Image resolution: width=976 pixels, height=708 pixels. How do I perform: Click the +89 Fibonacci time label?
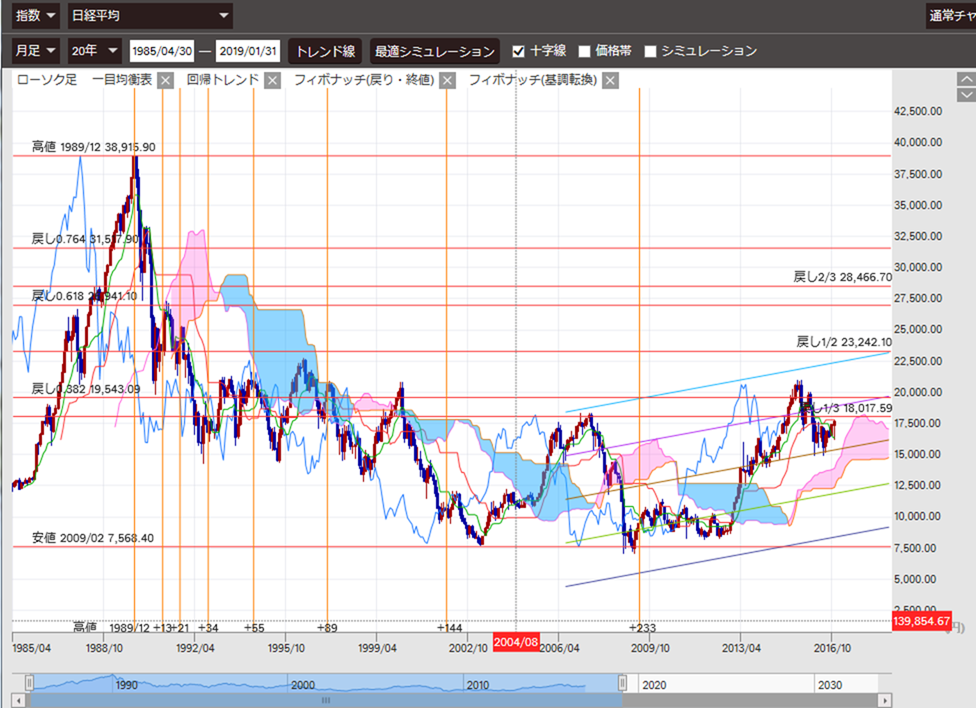327,628
